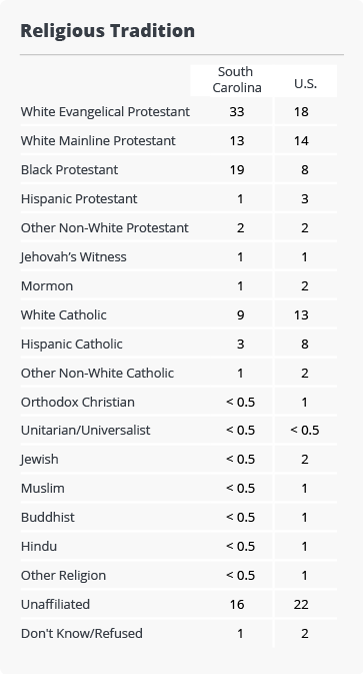Click the Don't Know/Refused row label

coord(82,634)
